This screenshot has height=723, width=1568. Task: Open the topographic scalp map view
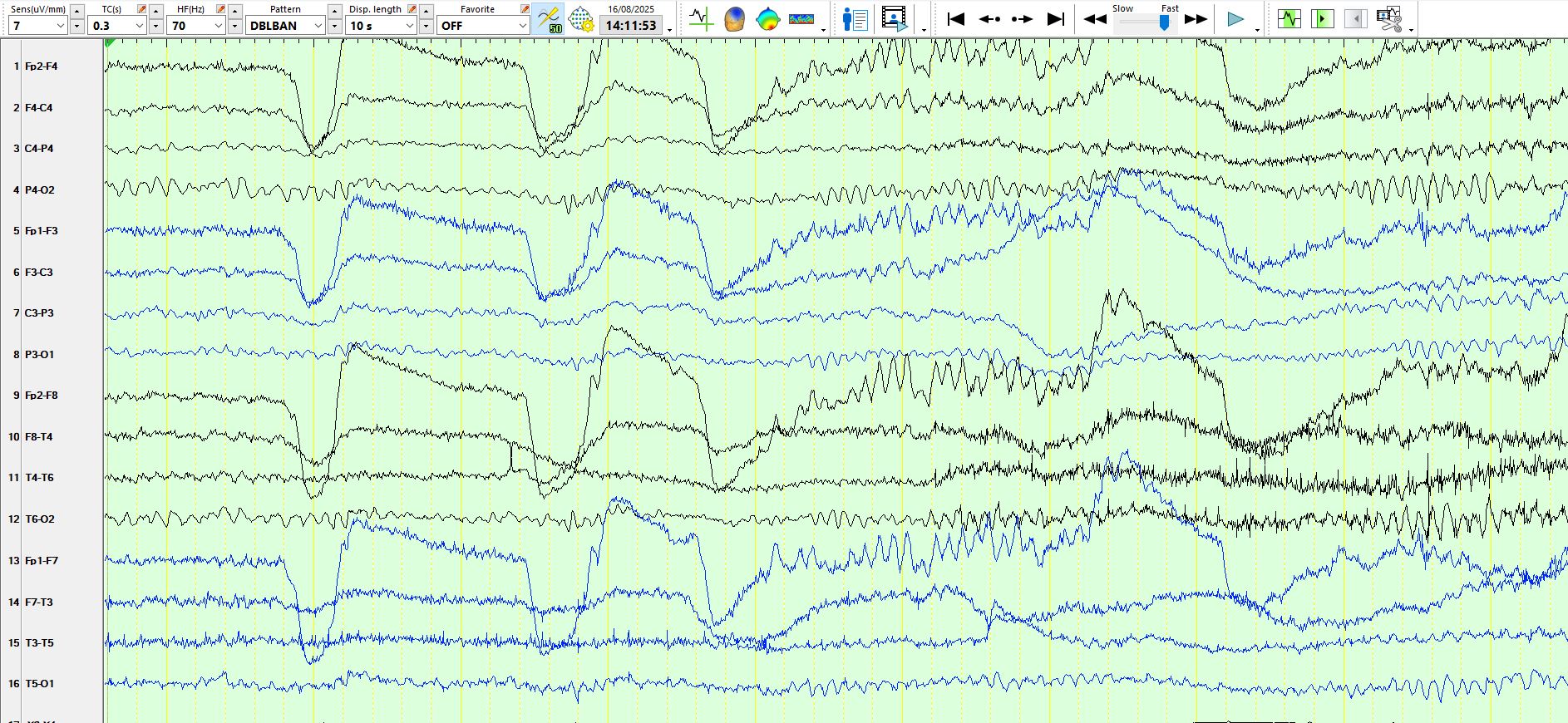click(767, 18)
